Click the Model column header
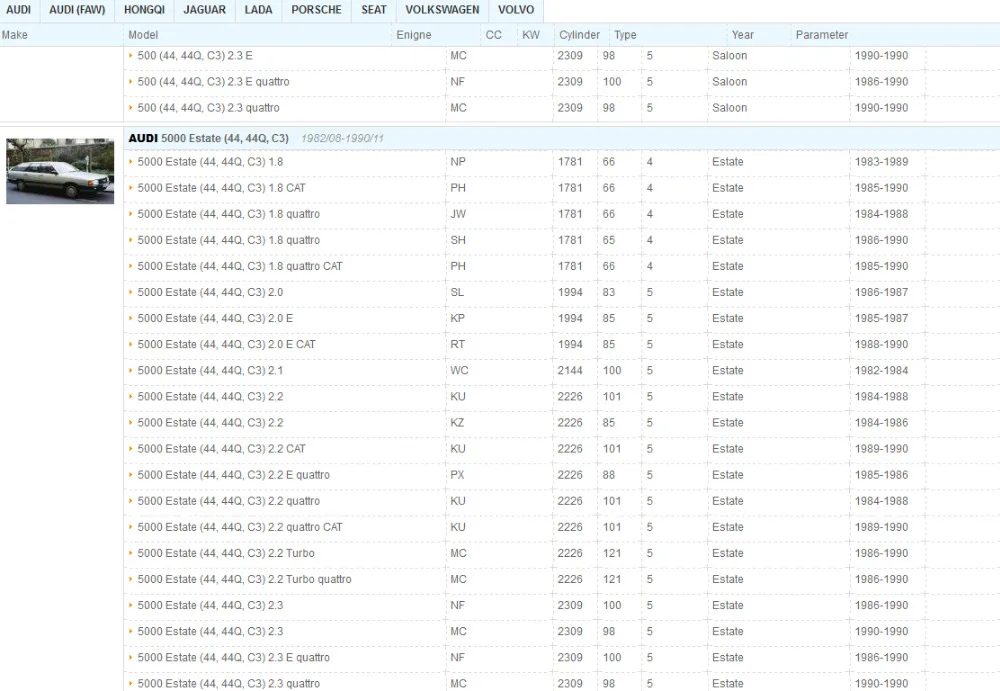1000x691 pixels. pyautogui.click(x=143, y=35)
